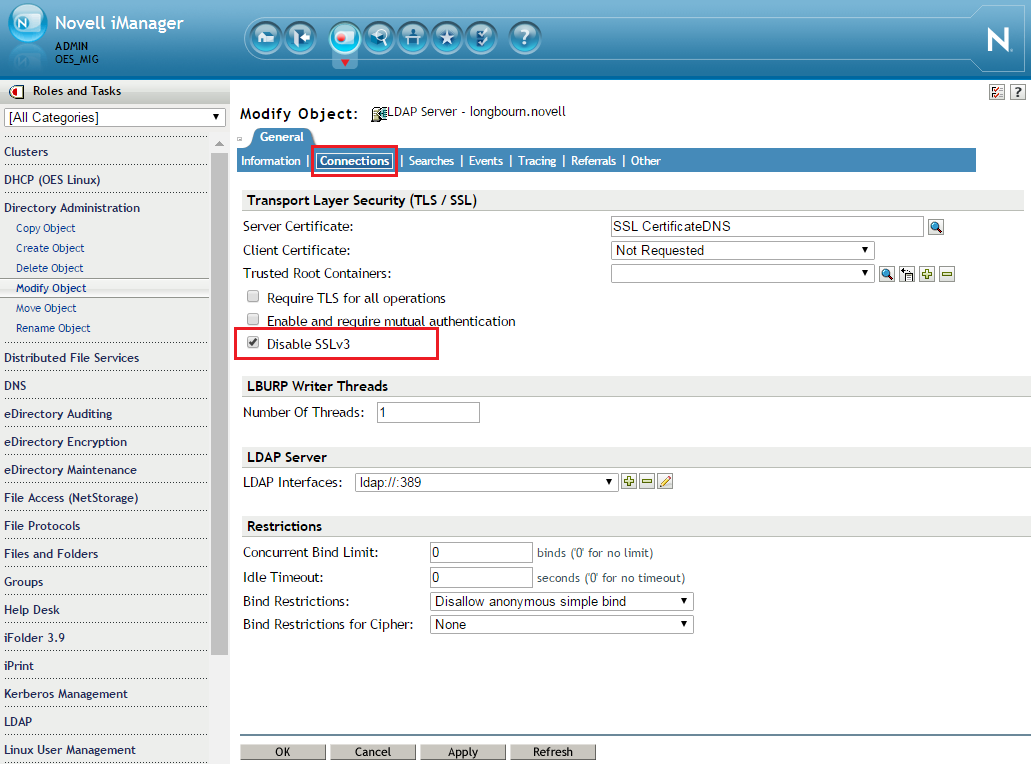The width and height of the screenshot is (1031, 764).
Task: Open page help question mark icon
Action: 1017,92
